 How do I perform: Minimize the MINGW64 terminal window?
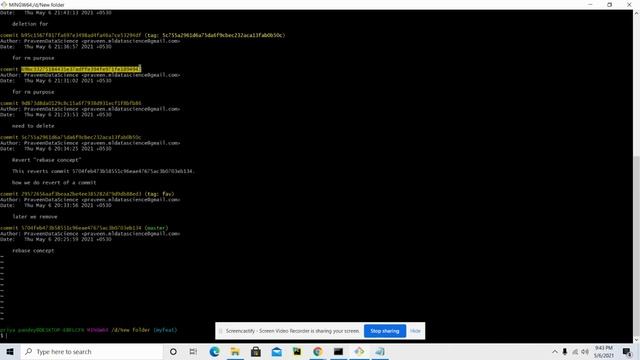coord(590,4)
